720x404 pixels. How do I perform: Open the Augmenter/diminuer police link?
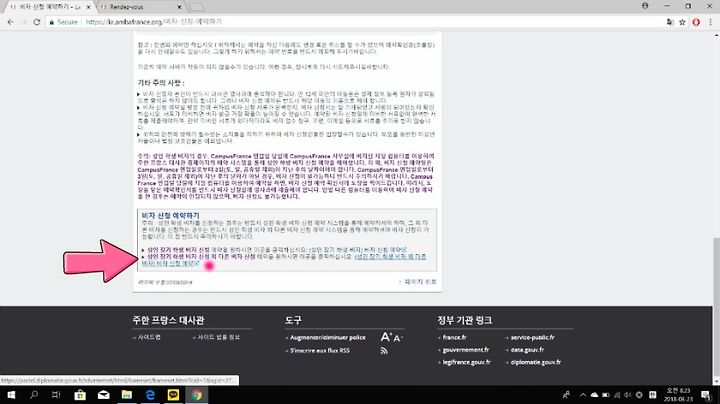click(327, 337)
